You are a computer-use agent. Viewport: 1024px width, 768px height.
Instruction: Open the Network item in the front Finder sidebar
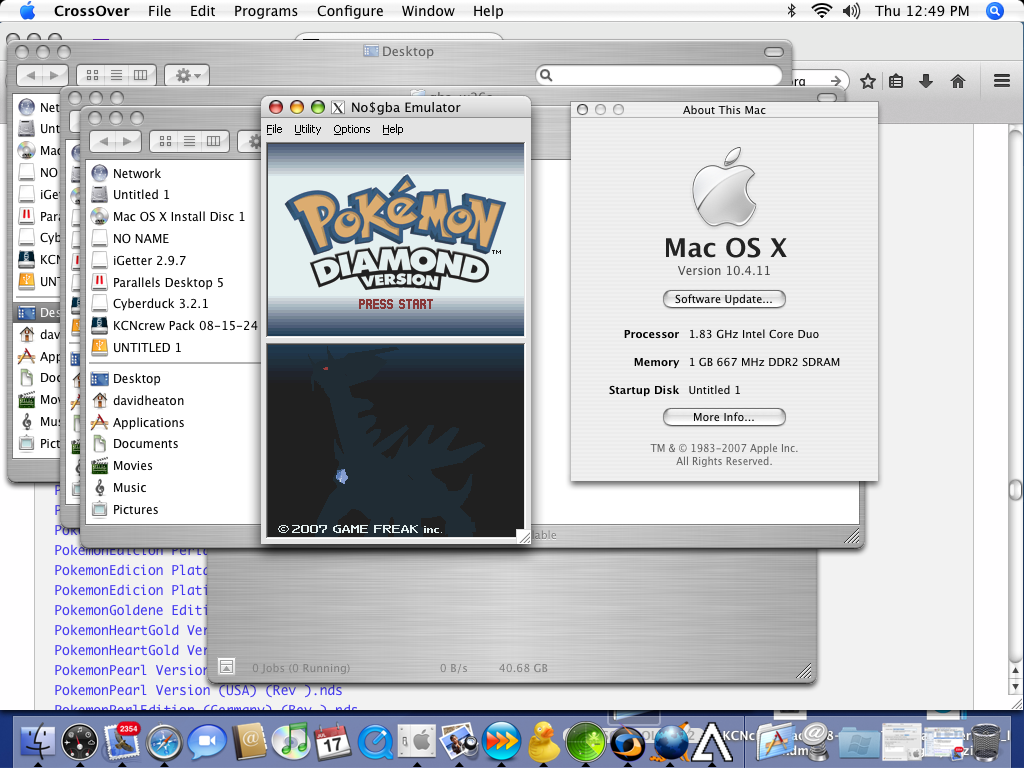pos(136,173)
